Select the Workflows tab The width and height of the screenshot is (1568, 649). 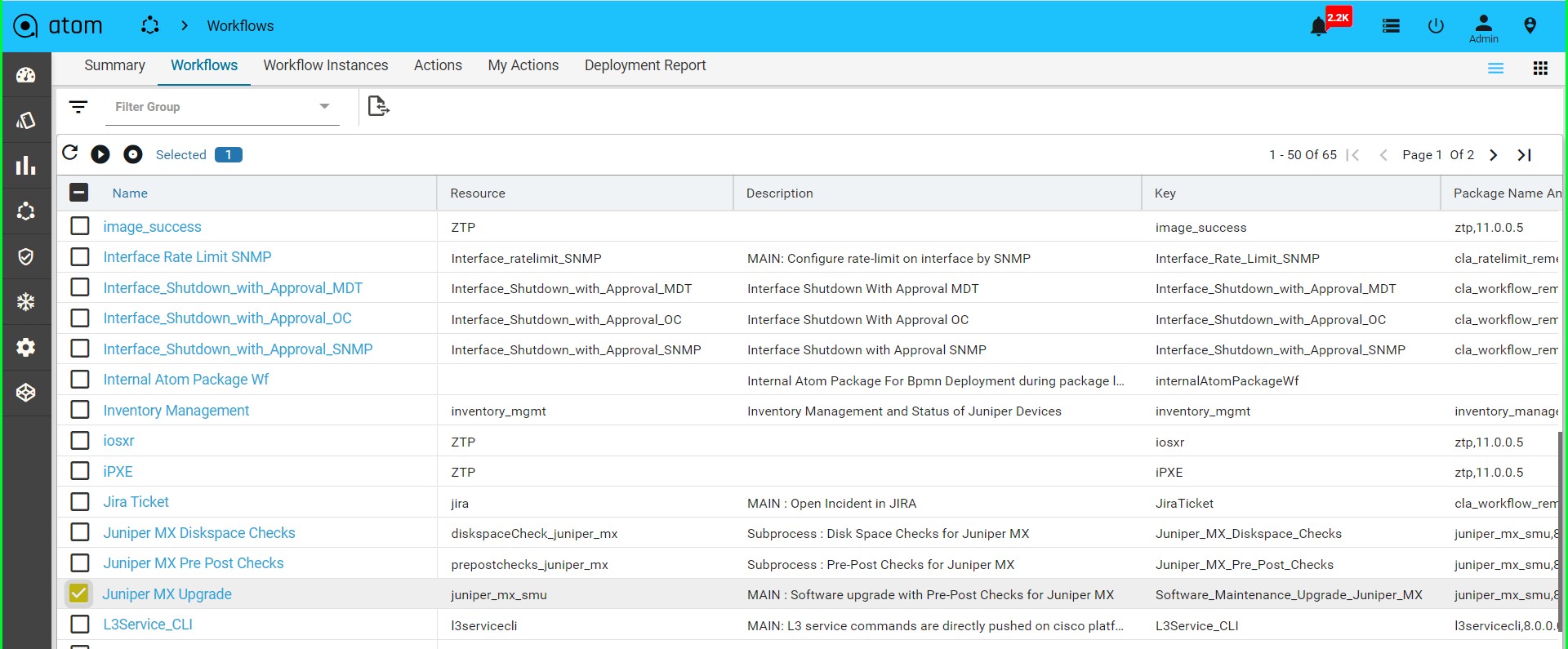[x=204, y=65]
